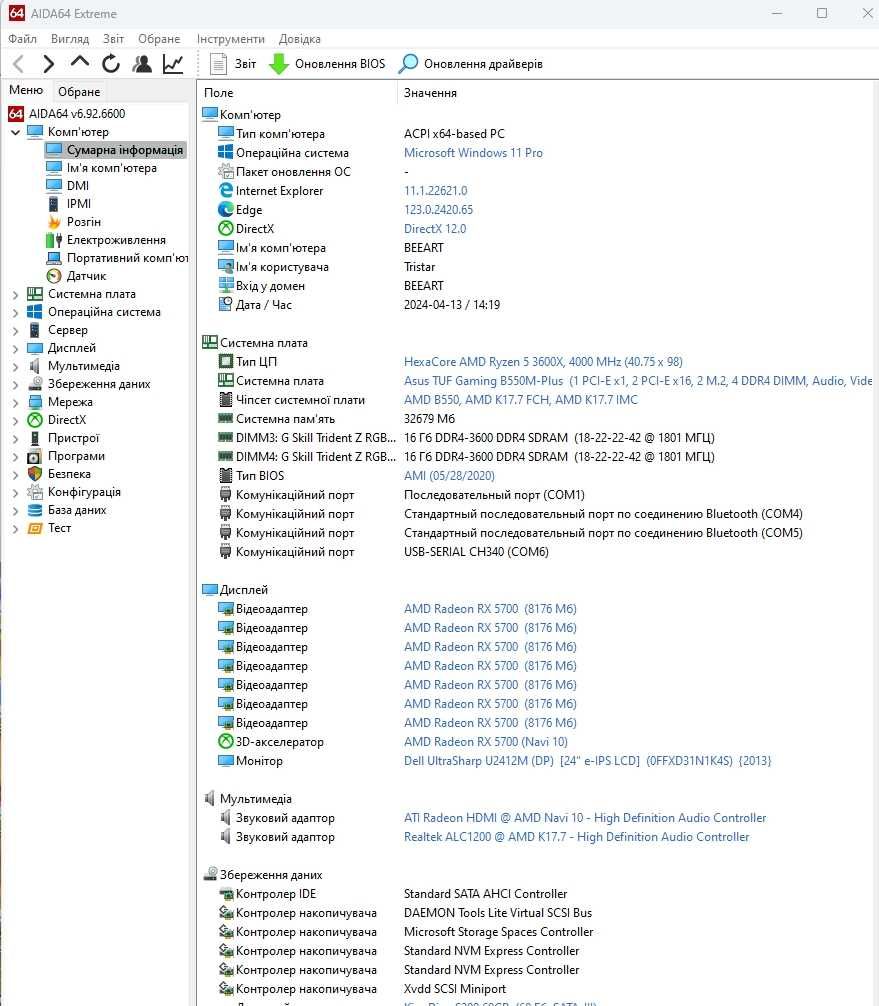Click the Тест tree icon
The image size is (879, 1006).
(x=35, y=527)
